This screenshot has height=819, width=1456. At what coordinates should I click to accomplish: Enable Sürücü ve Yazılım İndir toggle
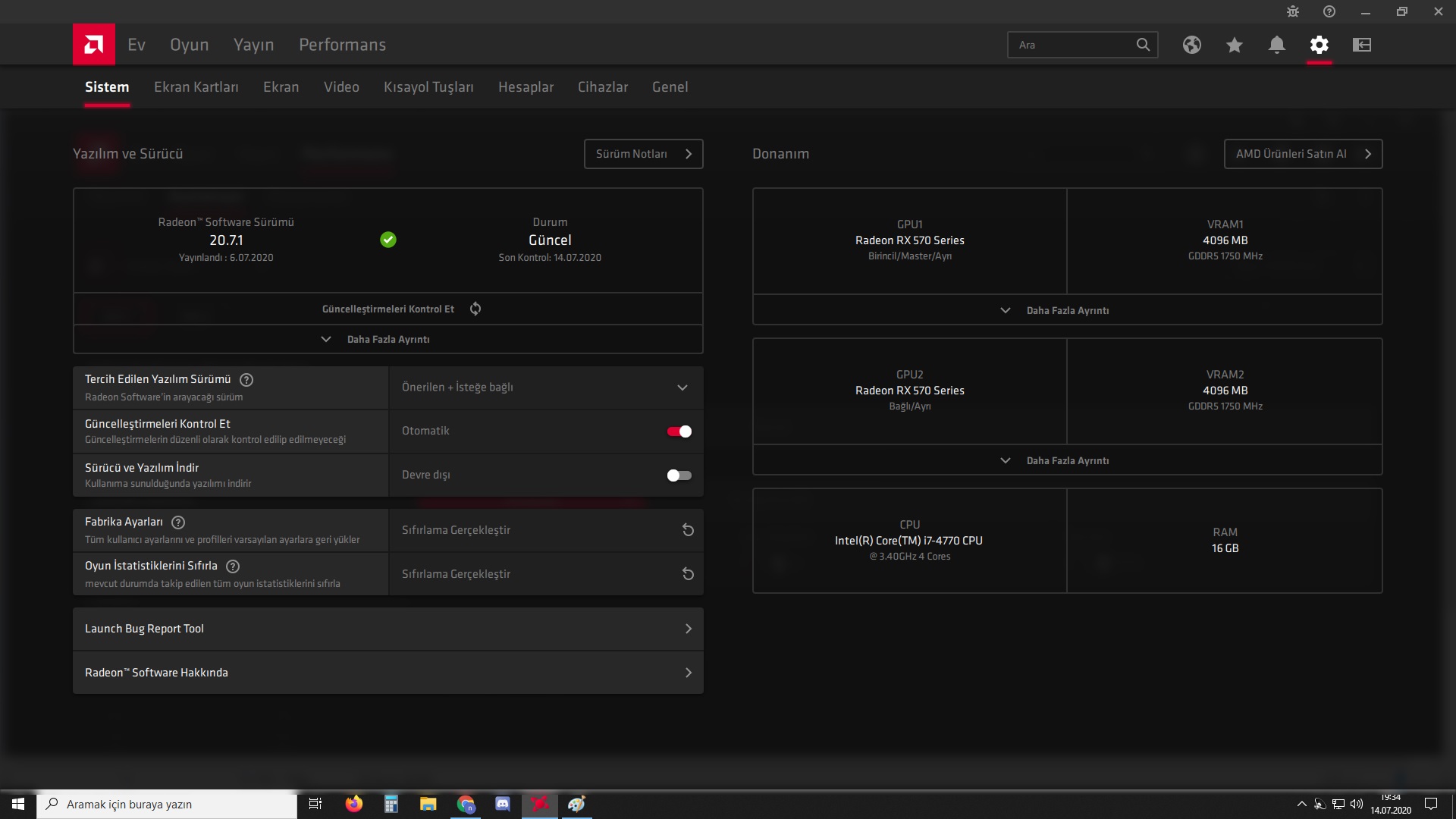point(679,475)
